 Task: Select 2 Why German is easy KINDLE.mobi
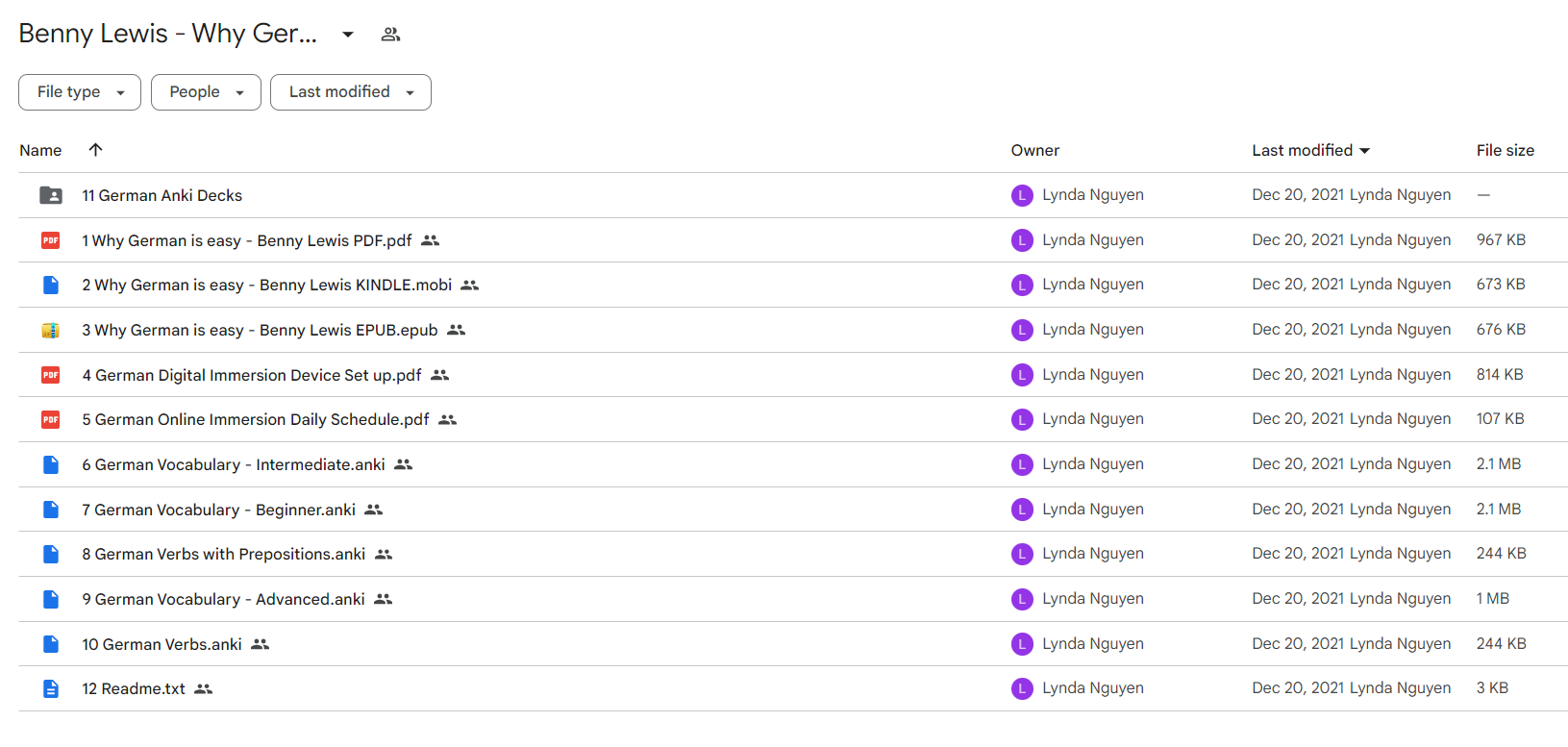coord(267,286)
